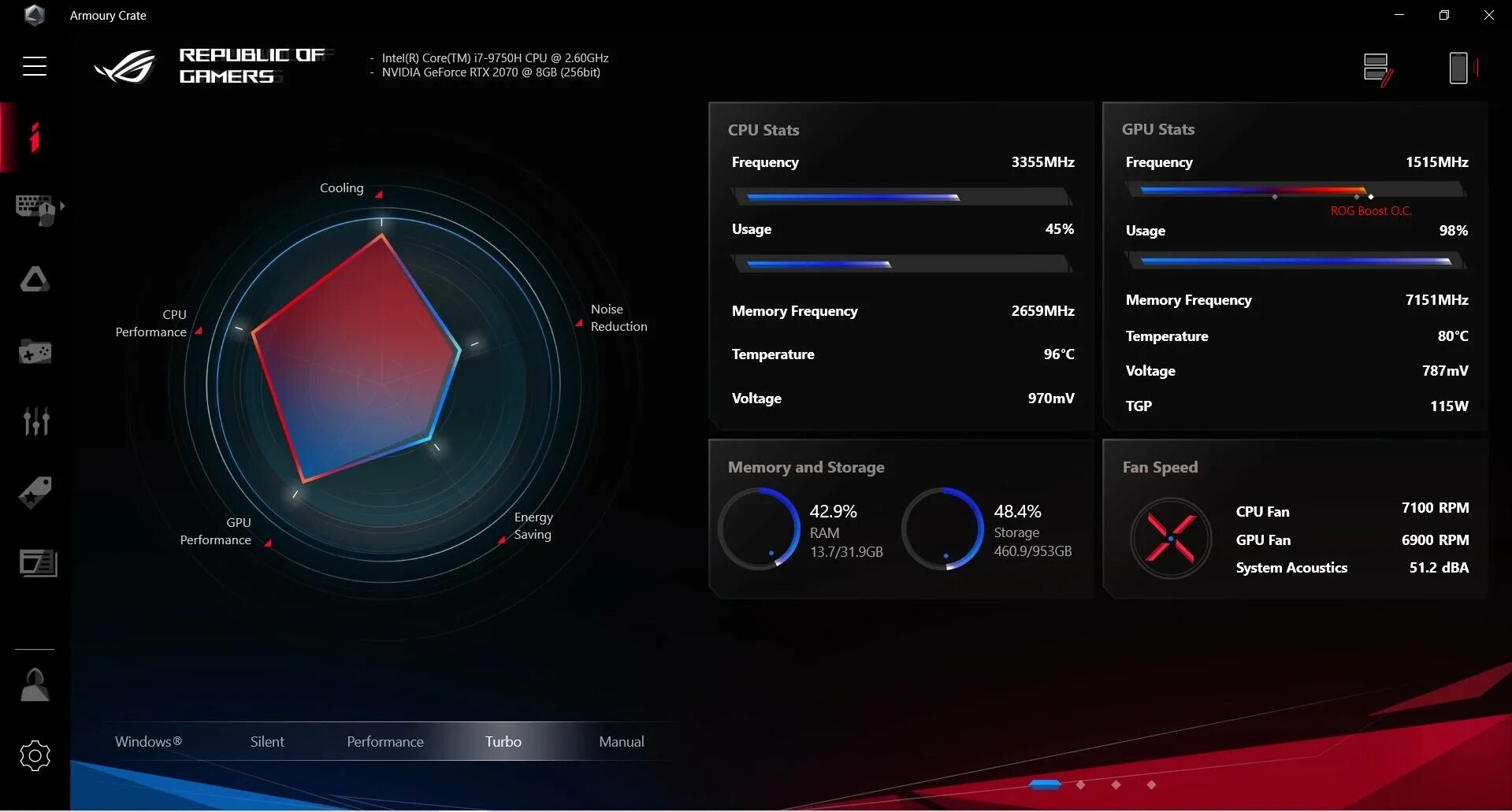Open the hamburger menu
The height and width of the screenshot is (812, 1512).
click(x=35, y=66)
